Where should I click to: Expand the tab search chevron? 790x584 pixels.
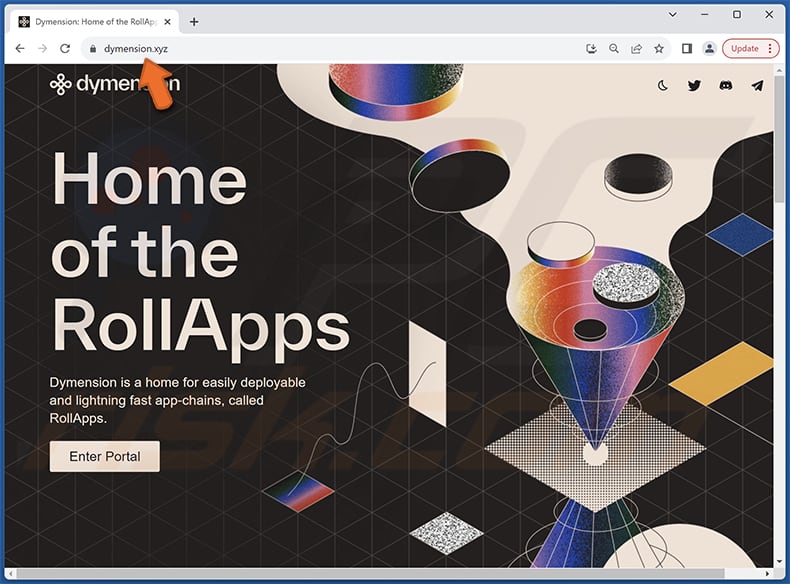click(x=672, y=15)
